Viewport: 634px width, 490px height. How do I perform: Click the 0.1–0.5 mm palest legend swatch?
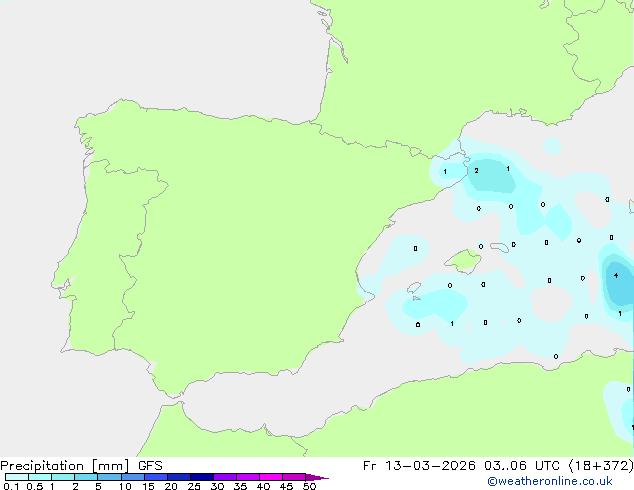click(x=17, y=477)
